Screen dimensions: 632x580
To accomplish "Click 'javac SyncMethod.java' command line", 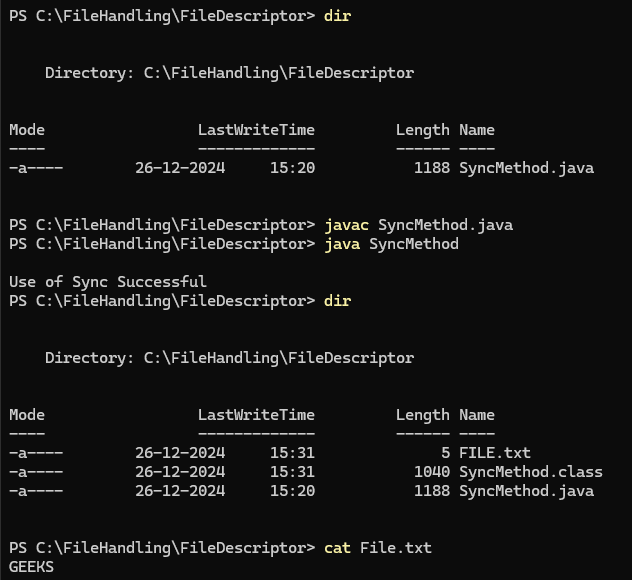I will point(418,225).
